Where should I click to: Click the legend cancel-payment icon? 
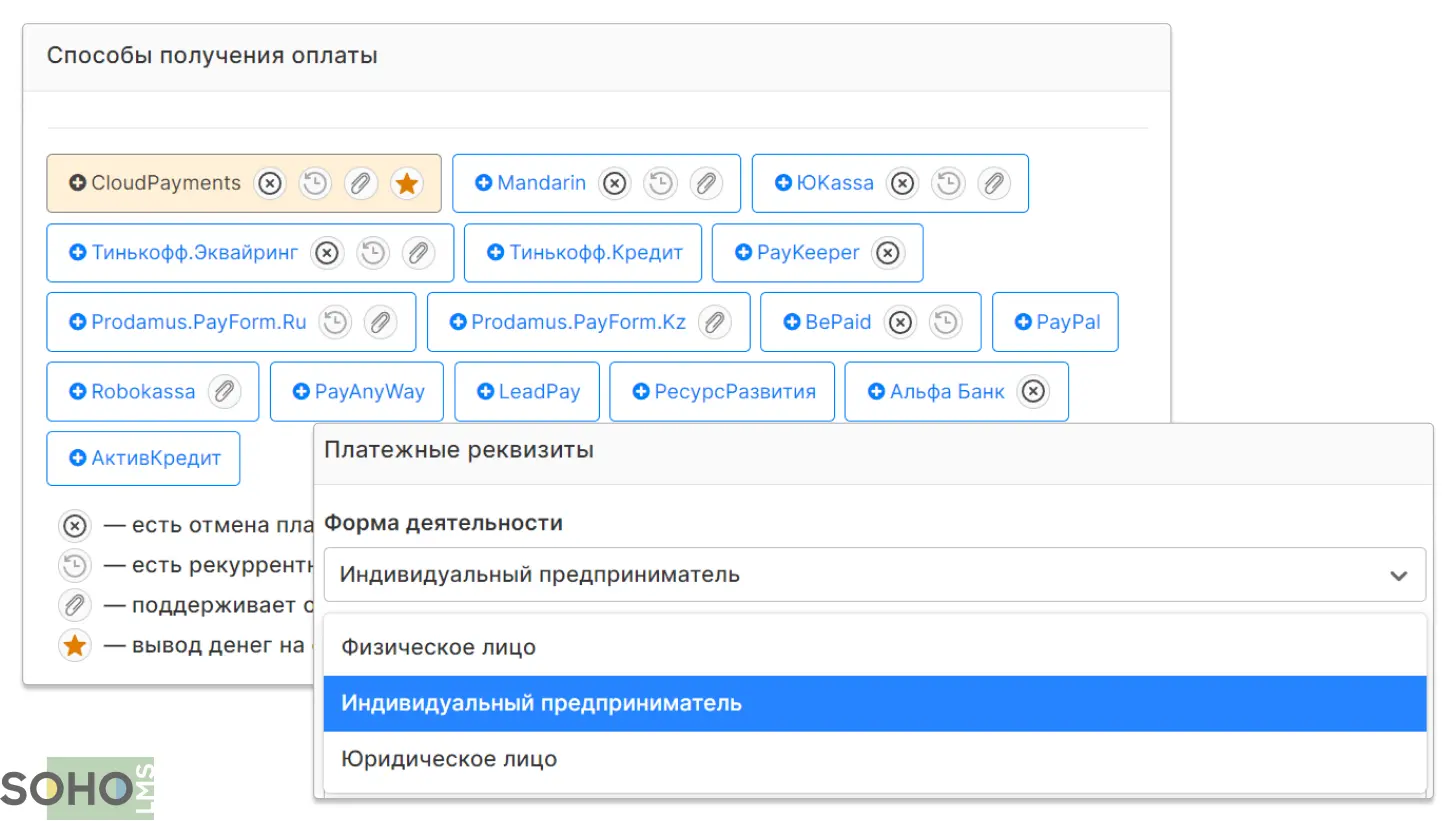[75, 526]
